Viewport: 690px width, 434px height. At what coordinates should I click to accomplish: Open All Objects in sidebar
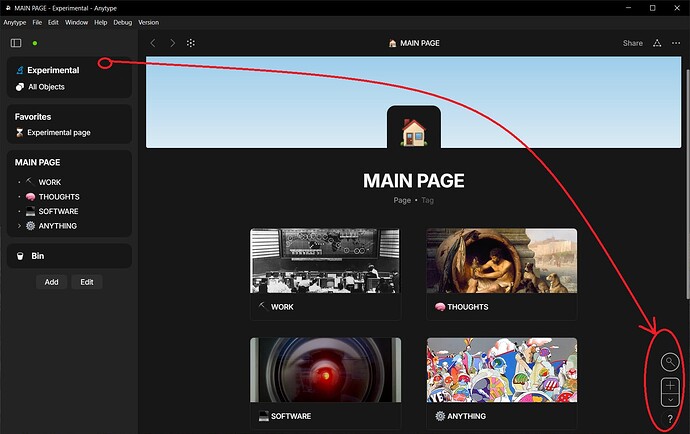[46, 87]
